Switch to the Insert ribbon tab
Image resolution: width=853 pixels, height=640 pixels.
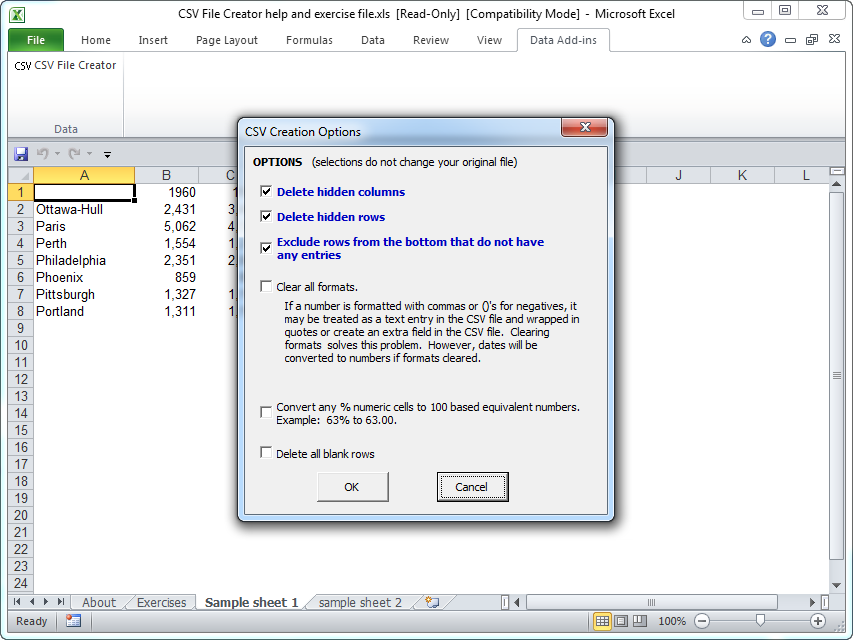pos(153,40)
